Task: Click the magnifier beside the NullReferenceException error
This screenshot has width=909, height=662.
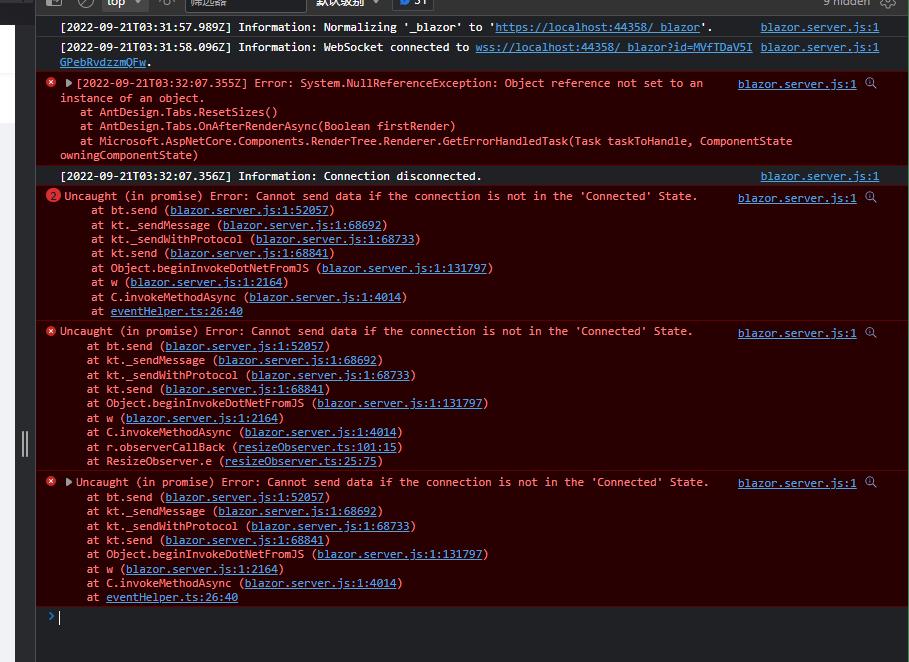Action: point(873,83)
